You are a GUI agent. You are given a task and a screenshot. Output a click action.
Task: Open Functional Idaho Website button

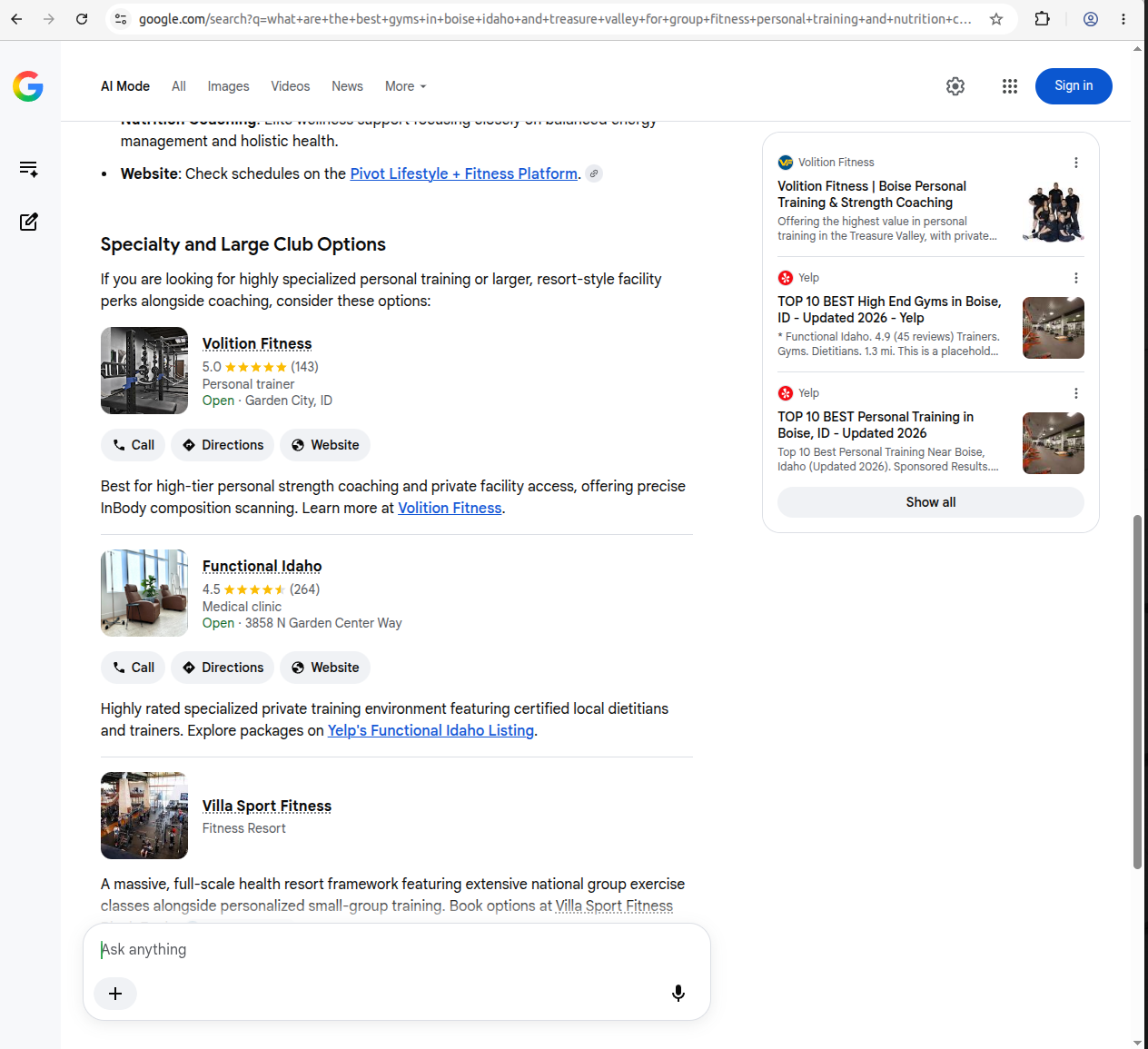point(325,668)
